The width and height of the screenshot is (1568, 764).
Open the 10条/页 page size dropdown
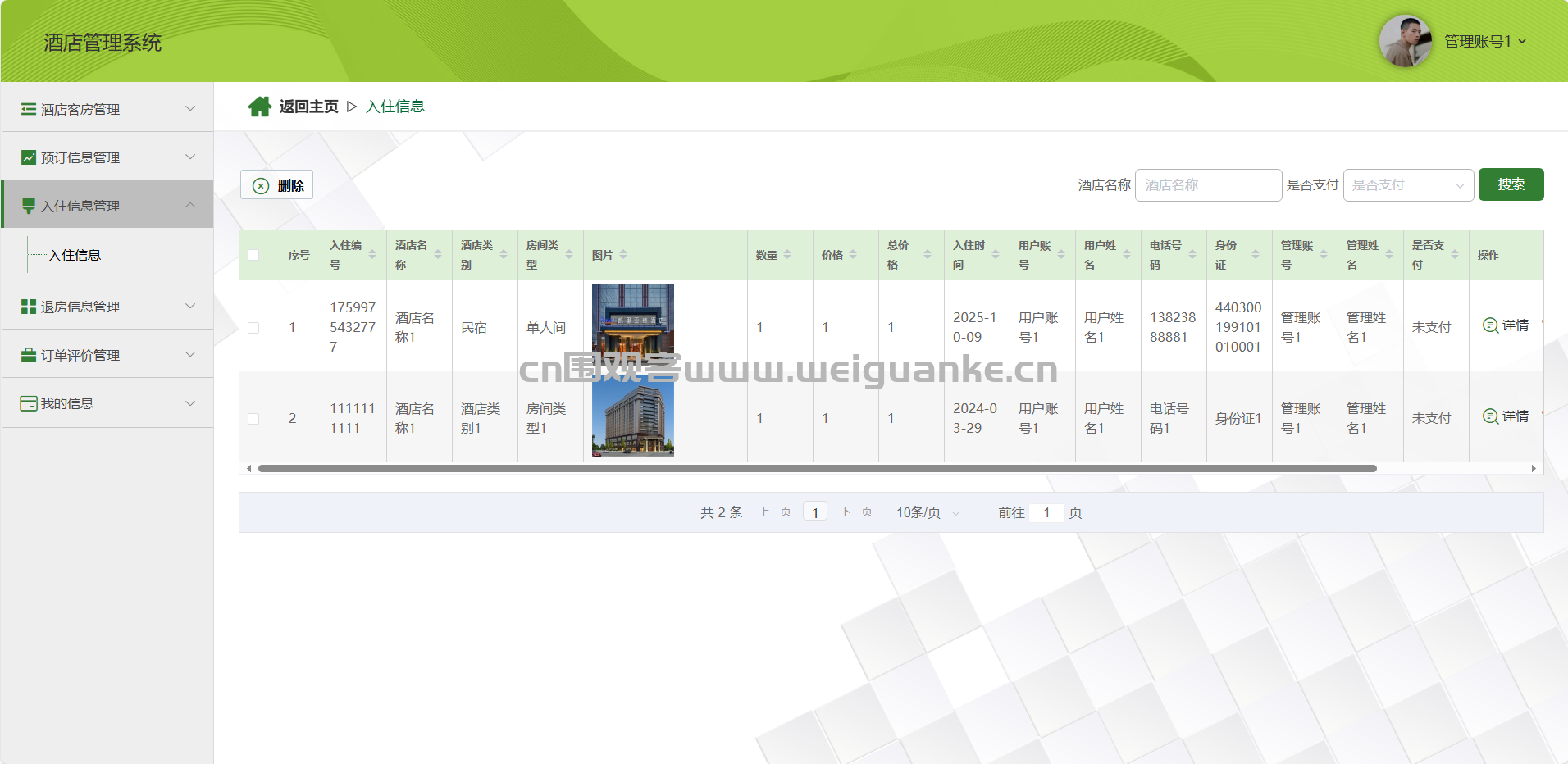[927, 513]
